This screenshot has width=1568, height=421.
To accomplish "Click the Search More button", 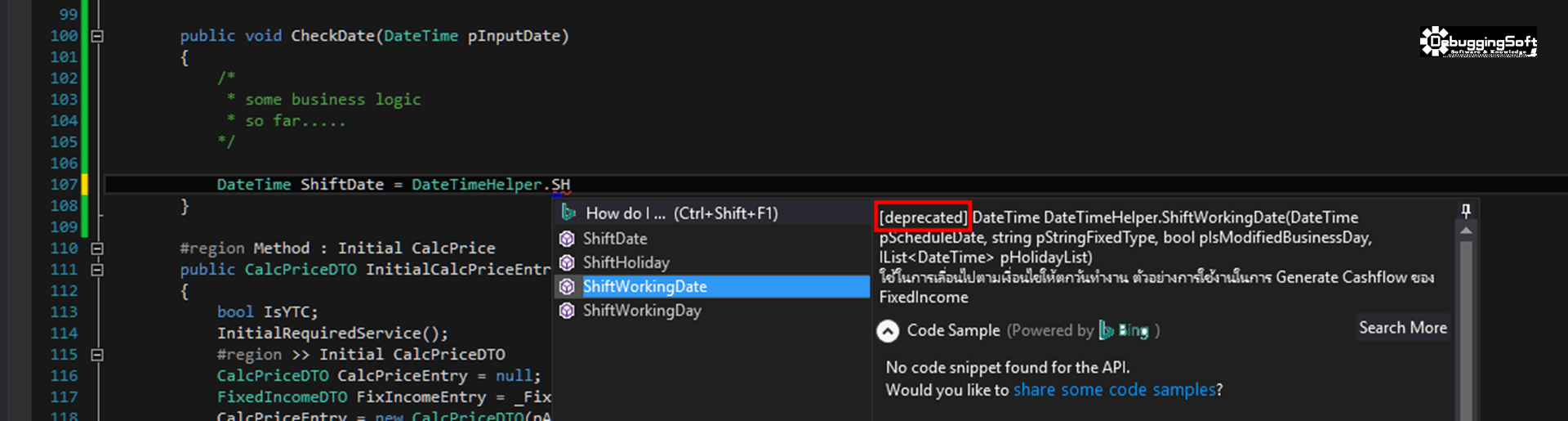I will 1402,328.
